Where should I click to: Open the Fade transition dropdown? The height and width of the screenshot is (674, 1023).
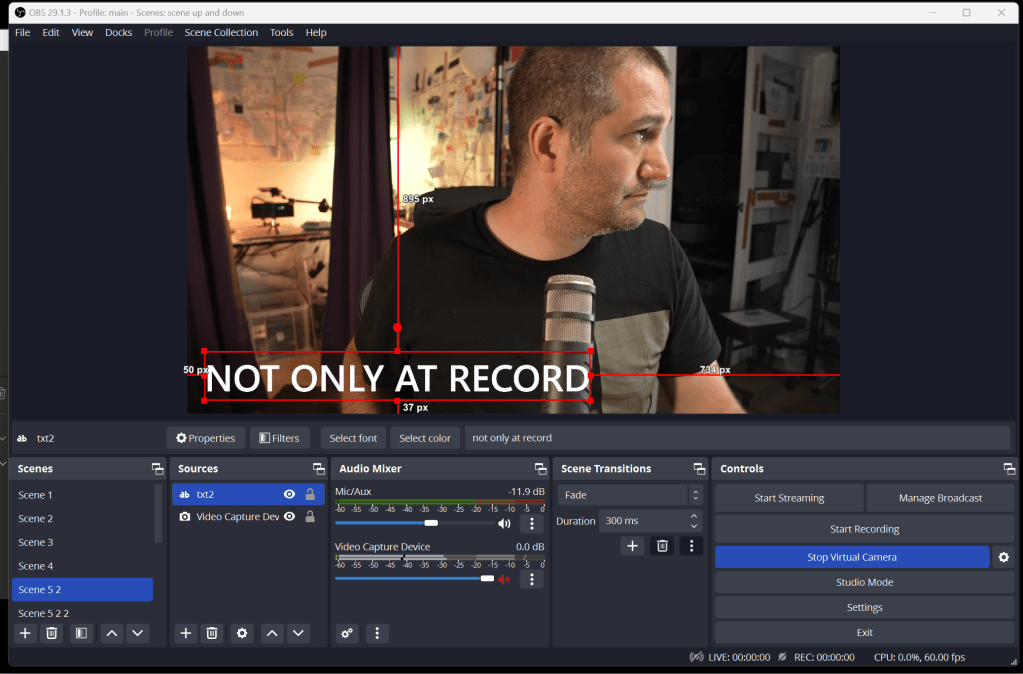click(630, 495)
